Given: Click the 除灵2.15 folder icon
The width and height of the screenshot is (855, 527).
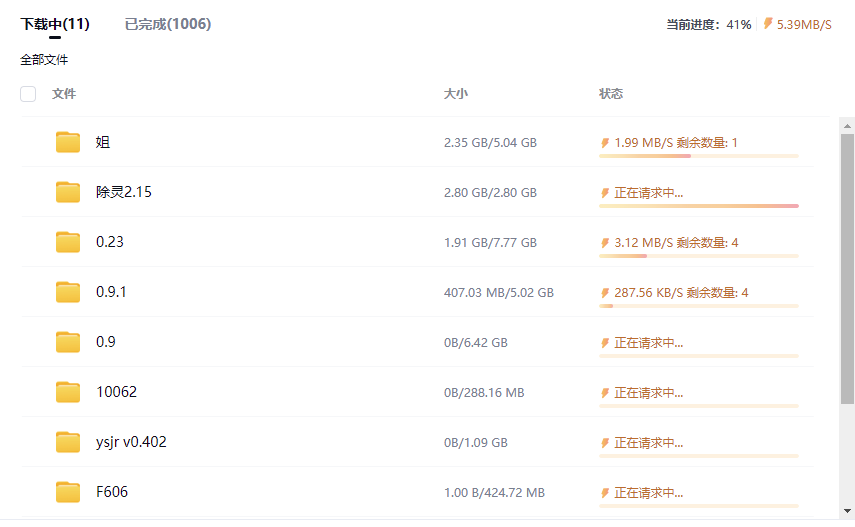Looking at the screenshot, I should [68, 192].
